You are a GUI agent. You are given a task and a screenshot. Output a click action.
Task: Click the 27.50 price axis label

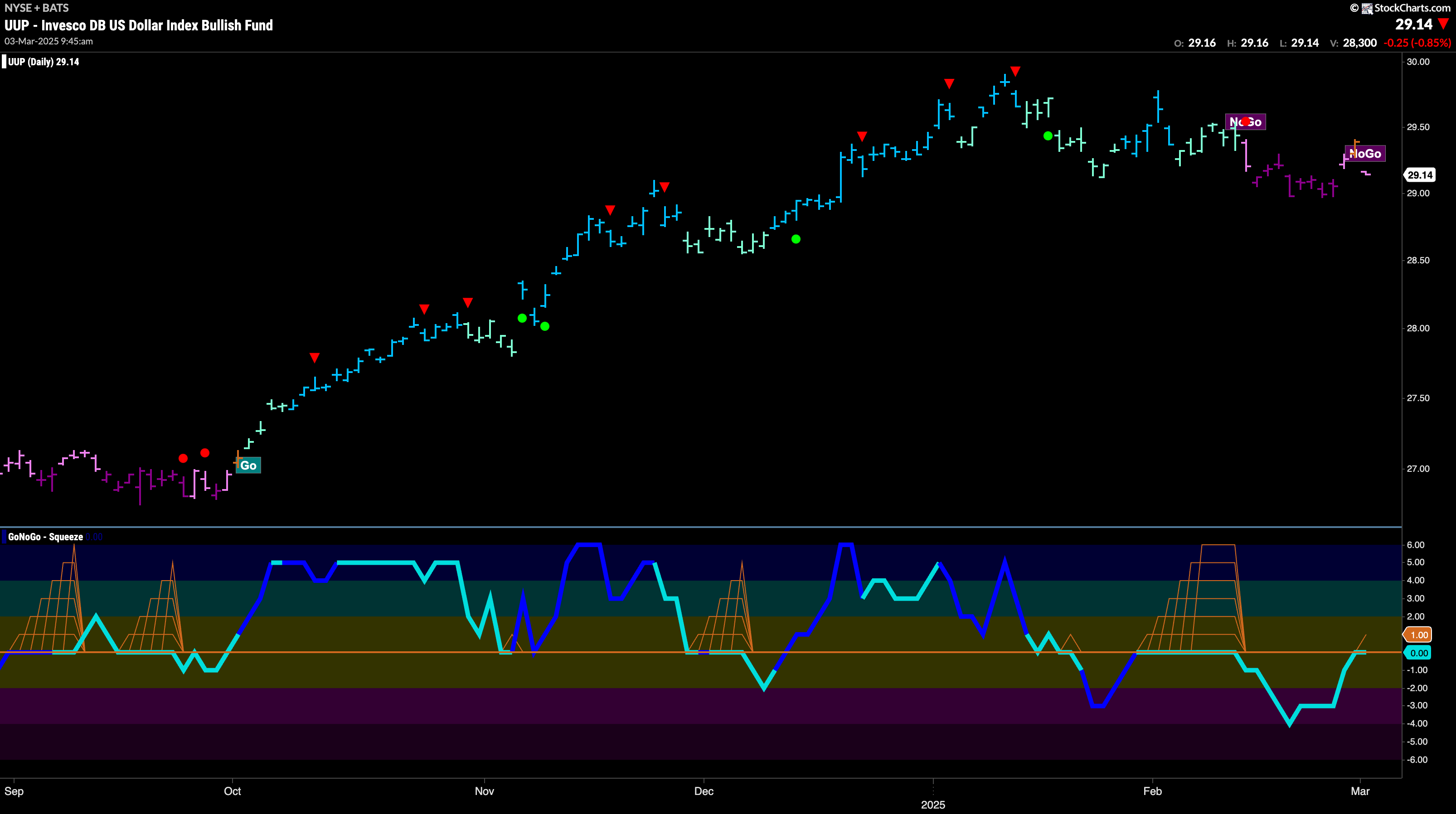click(x=1418, y=398)
